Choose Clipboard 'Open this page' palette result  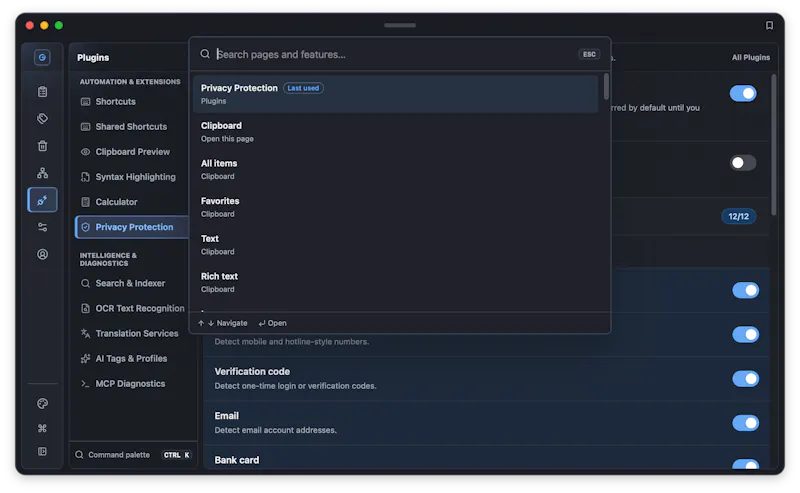[x=395, y=132]
